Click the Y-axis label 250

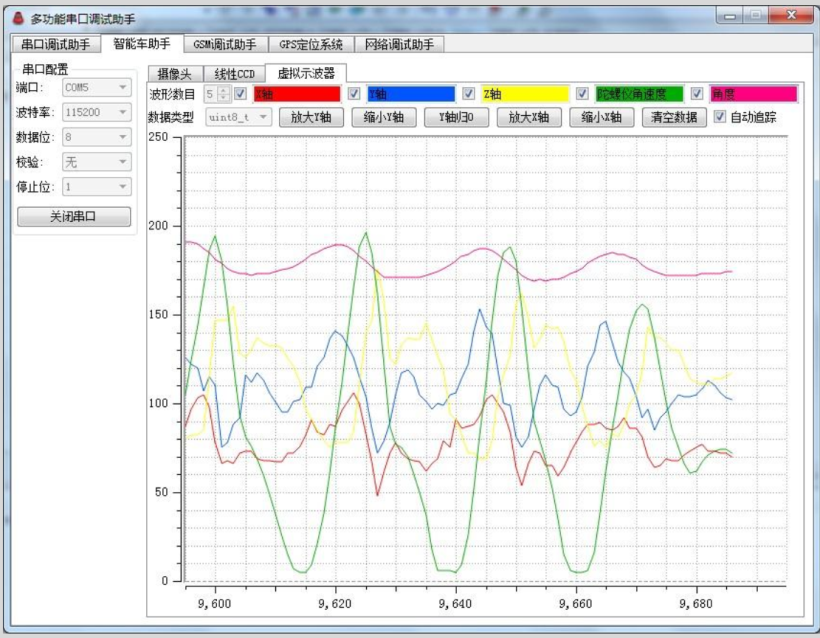[x=158, y=137]
